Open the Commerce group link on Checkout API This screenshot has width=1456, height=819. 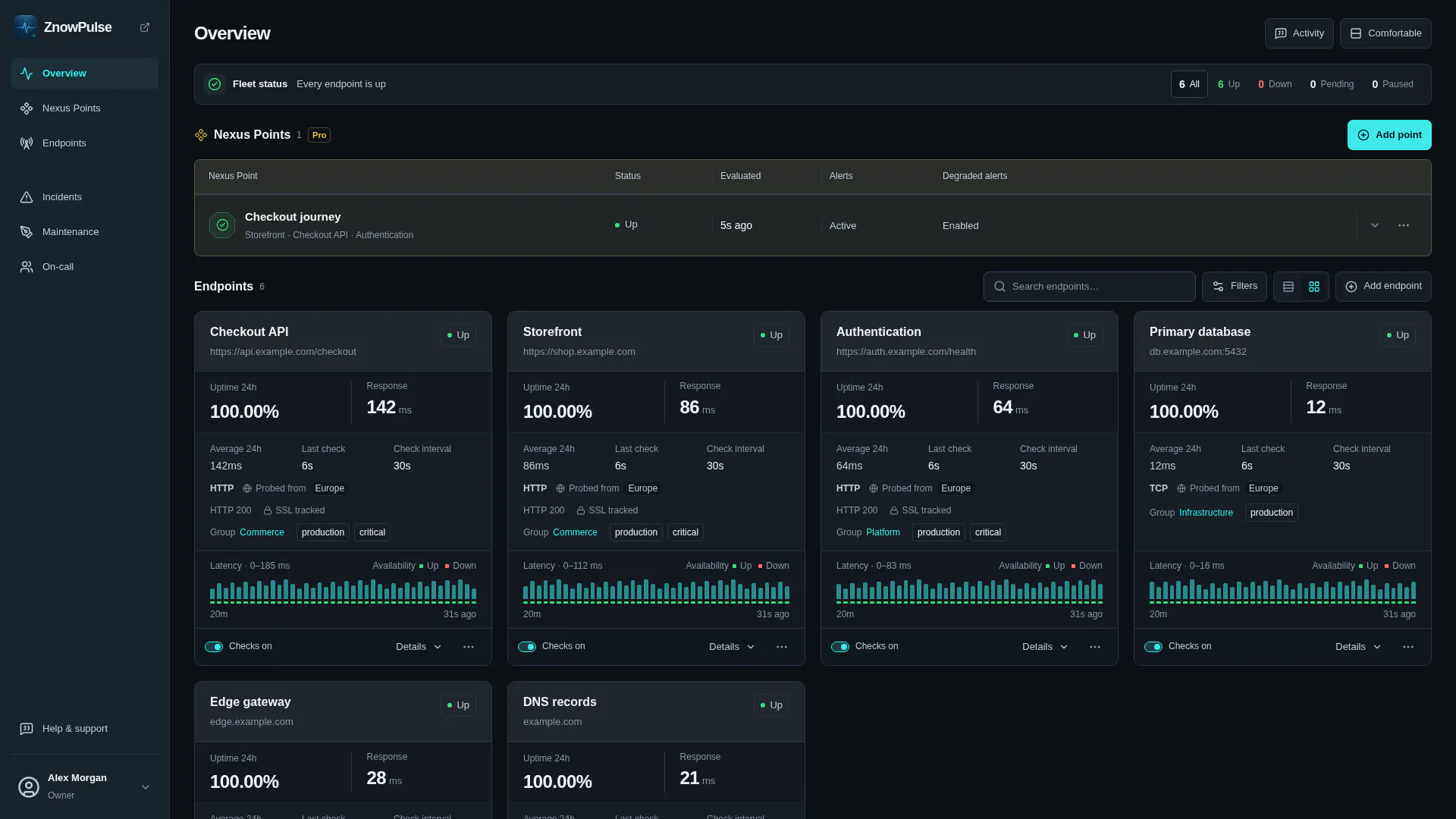(262, 532)
